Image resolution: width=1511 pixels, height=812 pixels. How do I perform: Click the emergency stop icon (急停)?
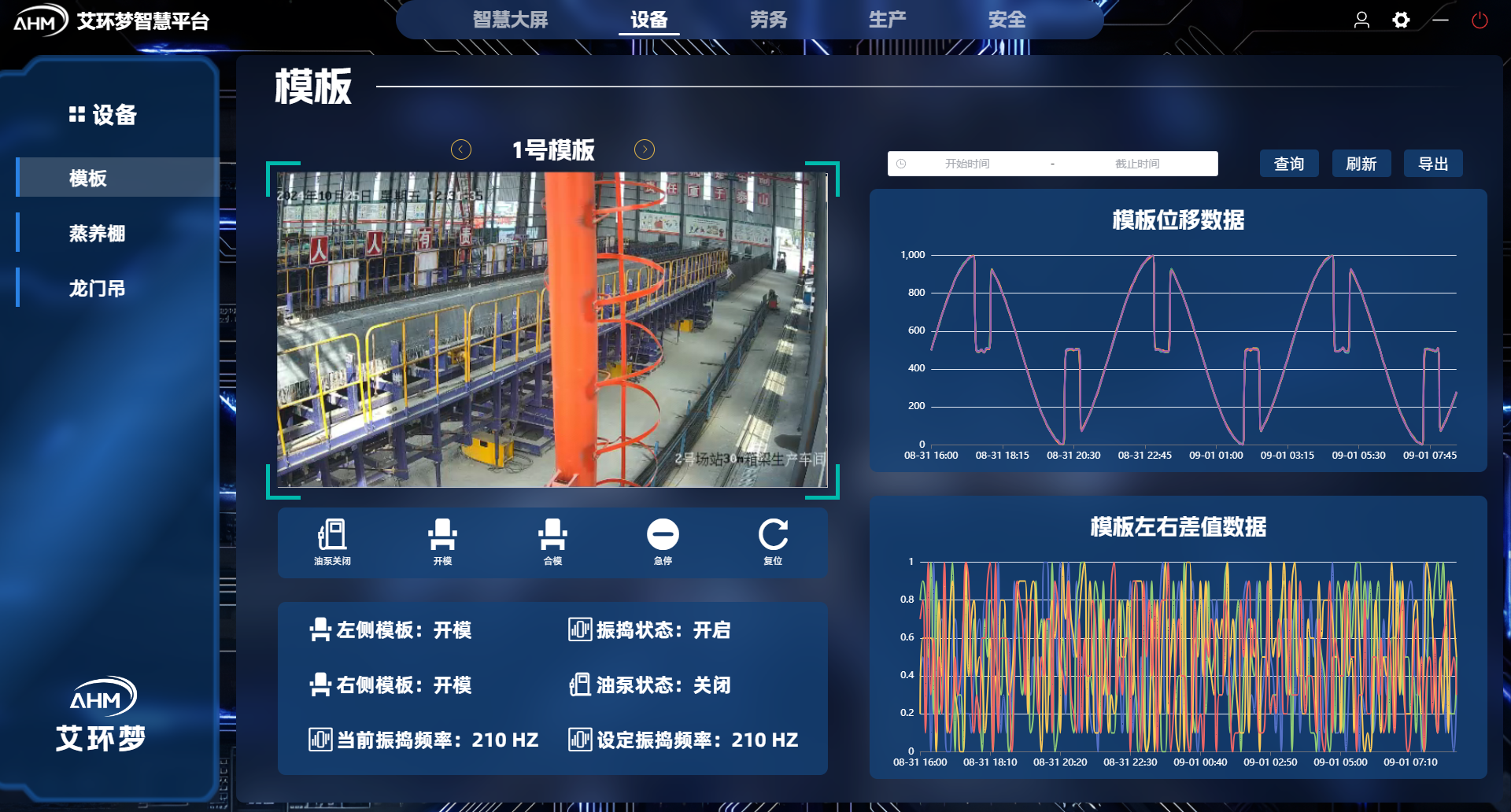[x=663, y=534]
